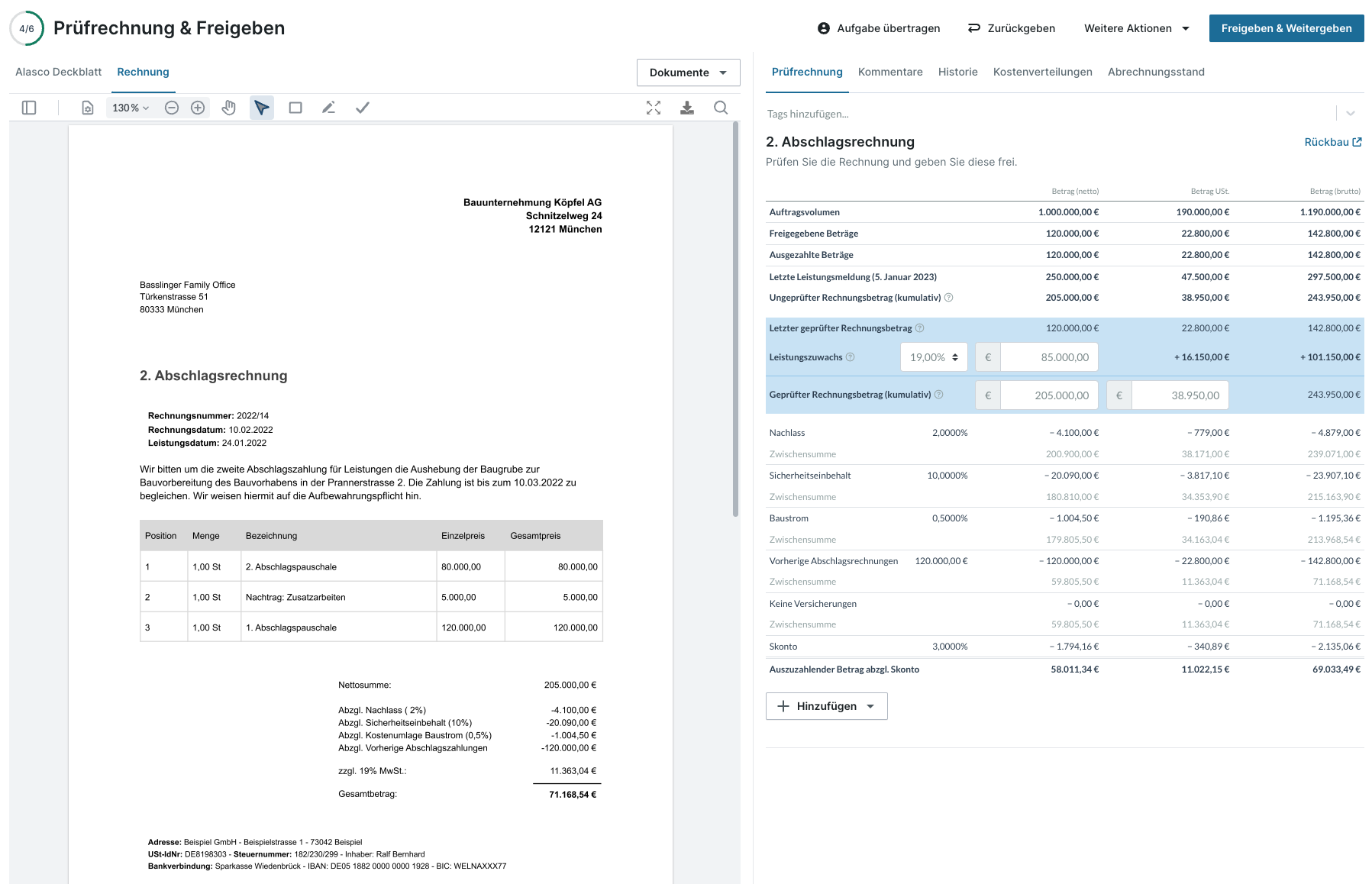This screenshot has height=884, width=1372.
Task: Expand the Hinzufügen dropdown button
Action: coord(826,706)
